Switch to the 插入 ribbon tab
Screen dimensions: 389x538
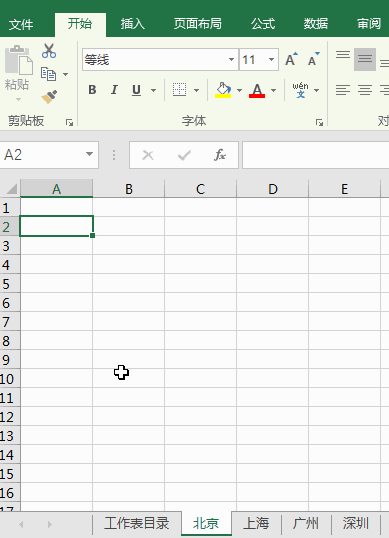point(132,24)
